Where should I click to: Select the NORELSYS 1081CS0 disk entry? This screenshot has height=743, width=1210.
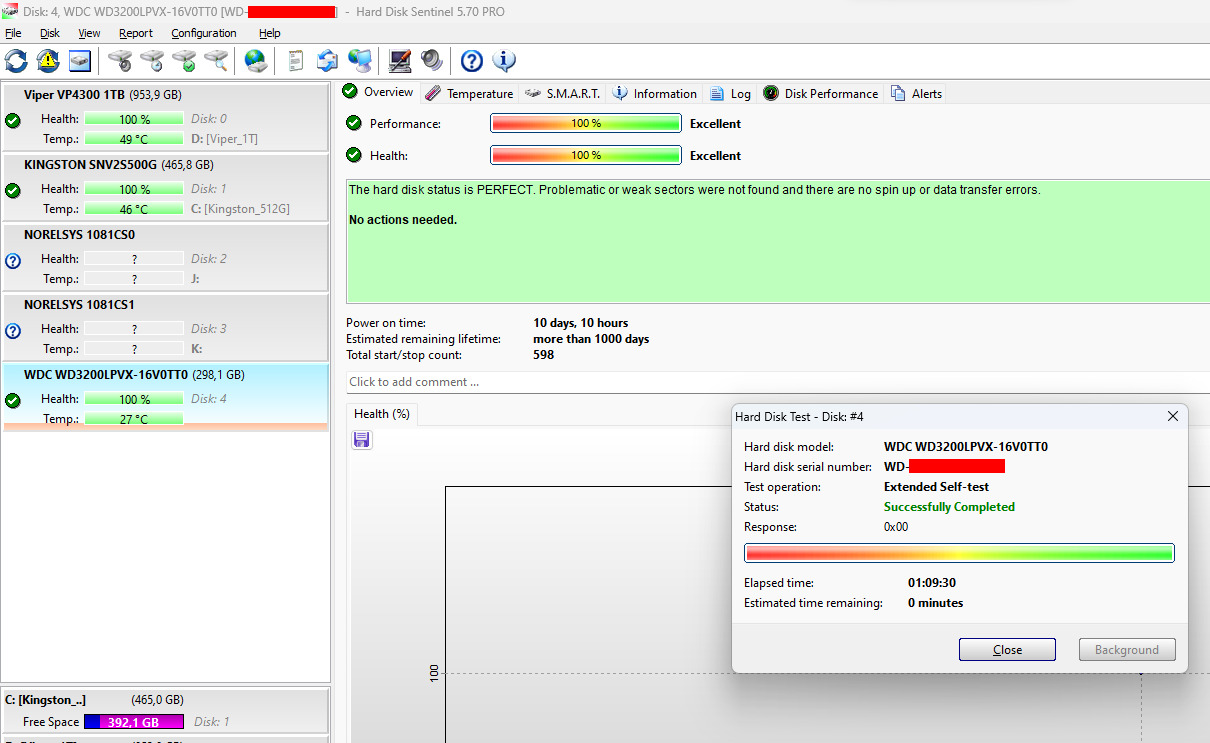click(165, 258)
